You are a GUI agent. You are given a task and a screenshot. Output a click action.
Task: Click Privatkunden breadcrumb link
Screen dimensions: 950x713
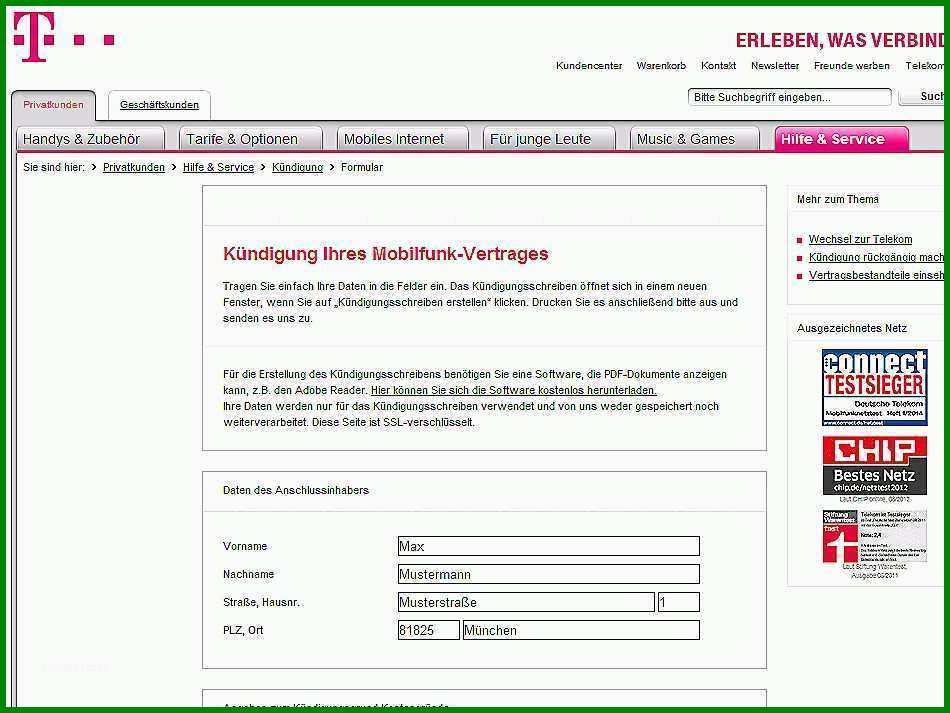pos(134,167)
